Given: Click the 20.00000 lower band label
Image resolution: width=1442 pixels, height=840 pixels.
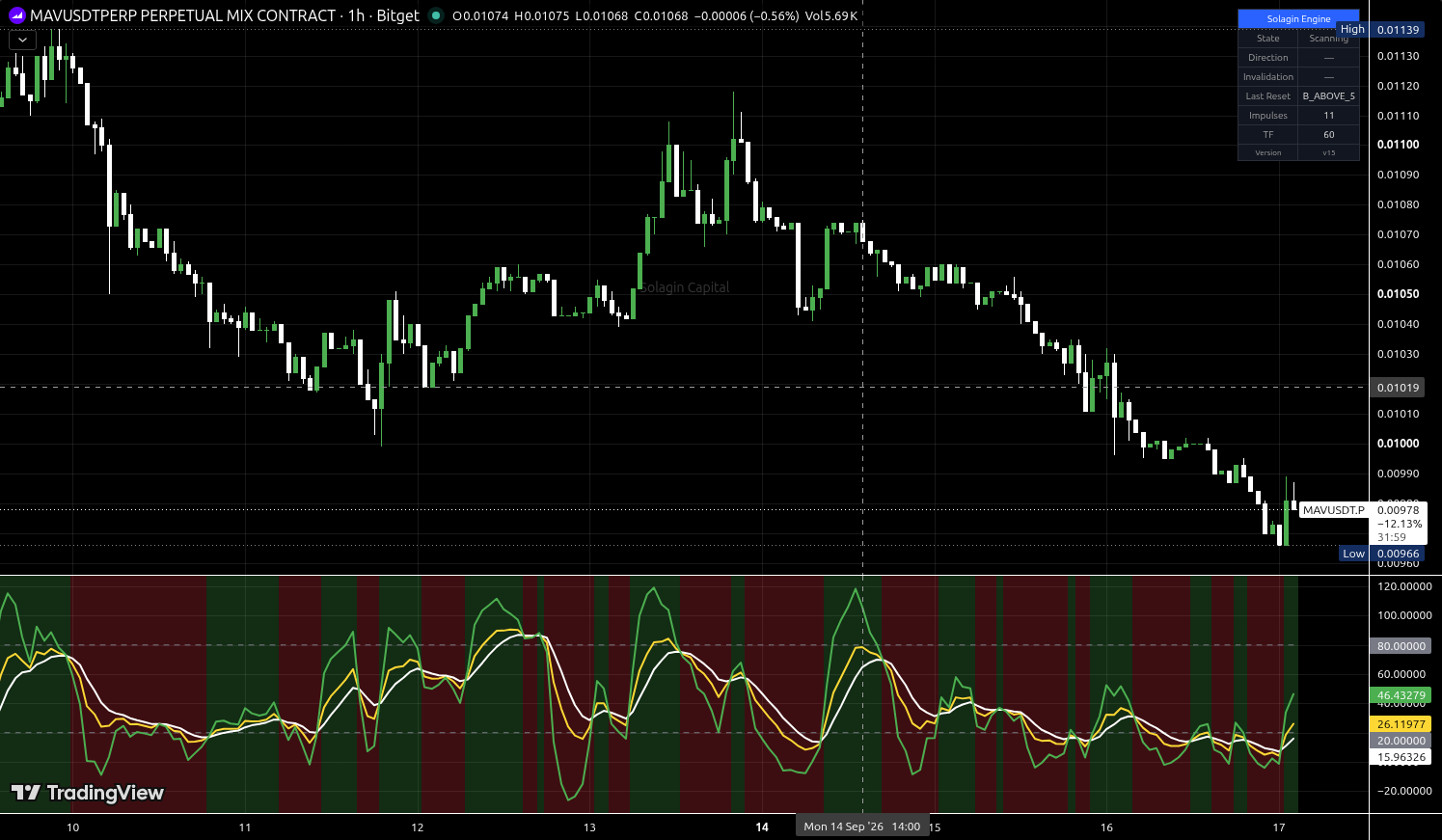Looking at the screenshot, I should (x=1401, y=741).
